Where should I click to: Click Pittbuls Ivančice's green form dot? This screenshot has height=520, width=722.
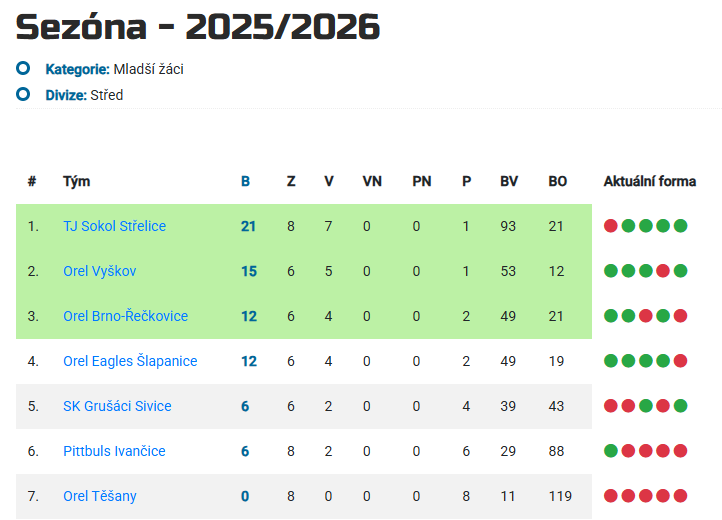coord(611,451)
